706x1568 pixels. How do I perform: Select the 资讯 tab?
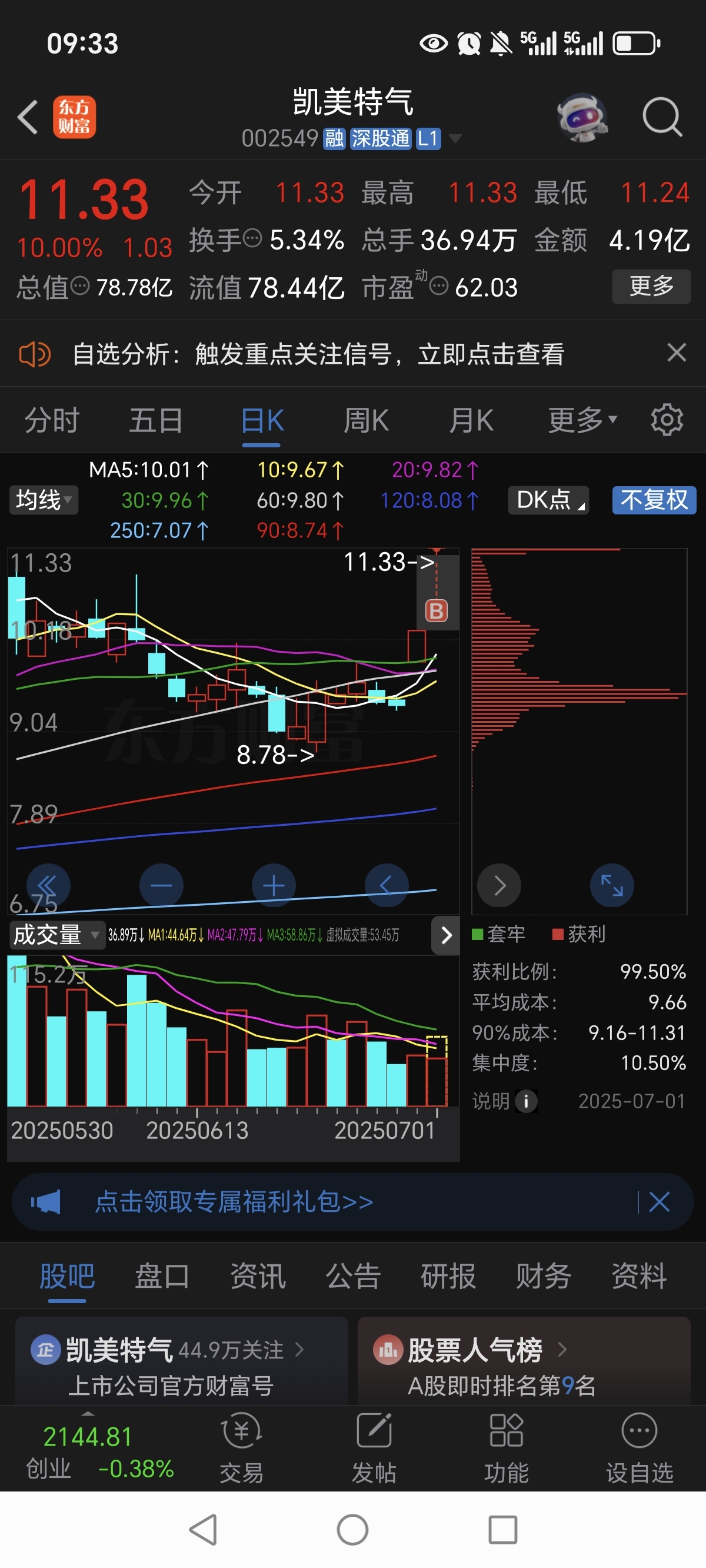pos(258,1275)
